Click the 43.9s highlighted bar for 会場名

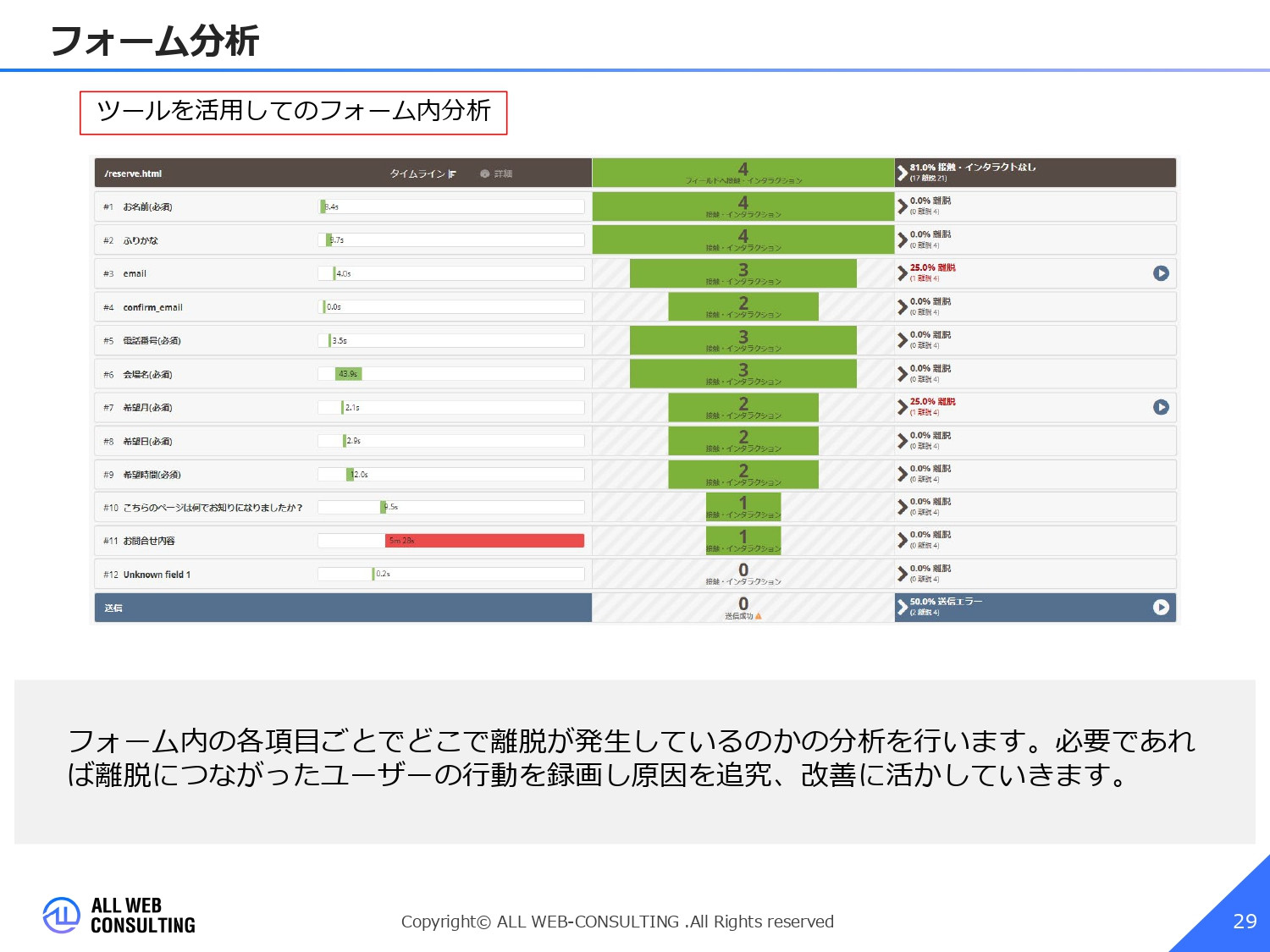tap(350, 373)
